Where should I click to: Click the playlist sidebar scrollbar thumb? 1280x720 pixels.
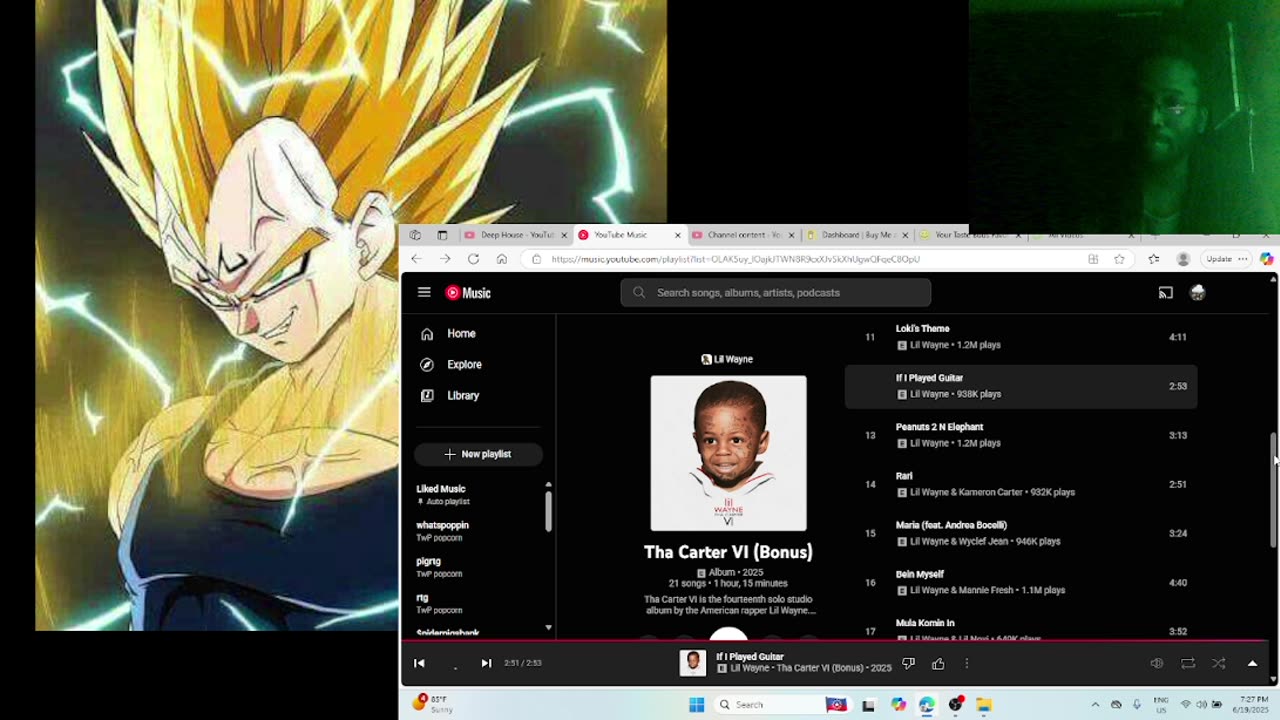click(x=548, y=510)
